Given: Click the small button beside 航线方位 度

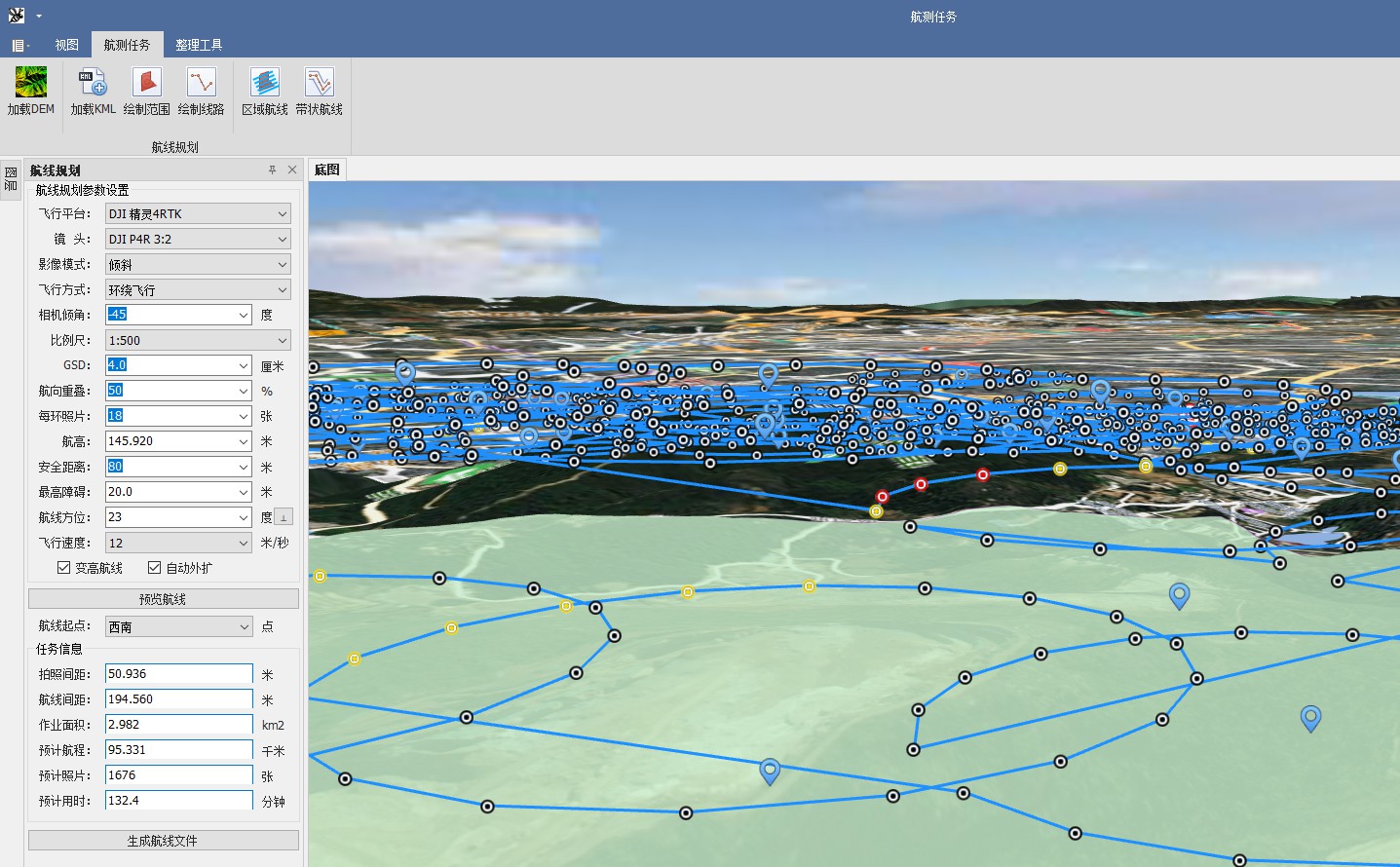Looking at the screenshot, I should coord(284,517).
